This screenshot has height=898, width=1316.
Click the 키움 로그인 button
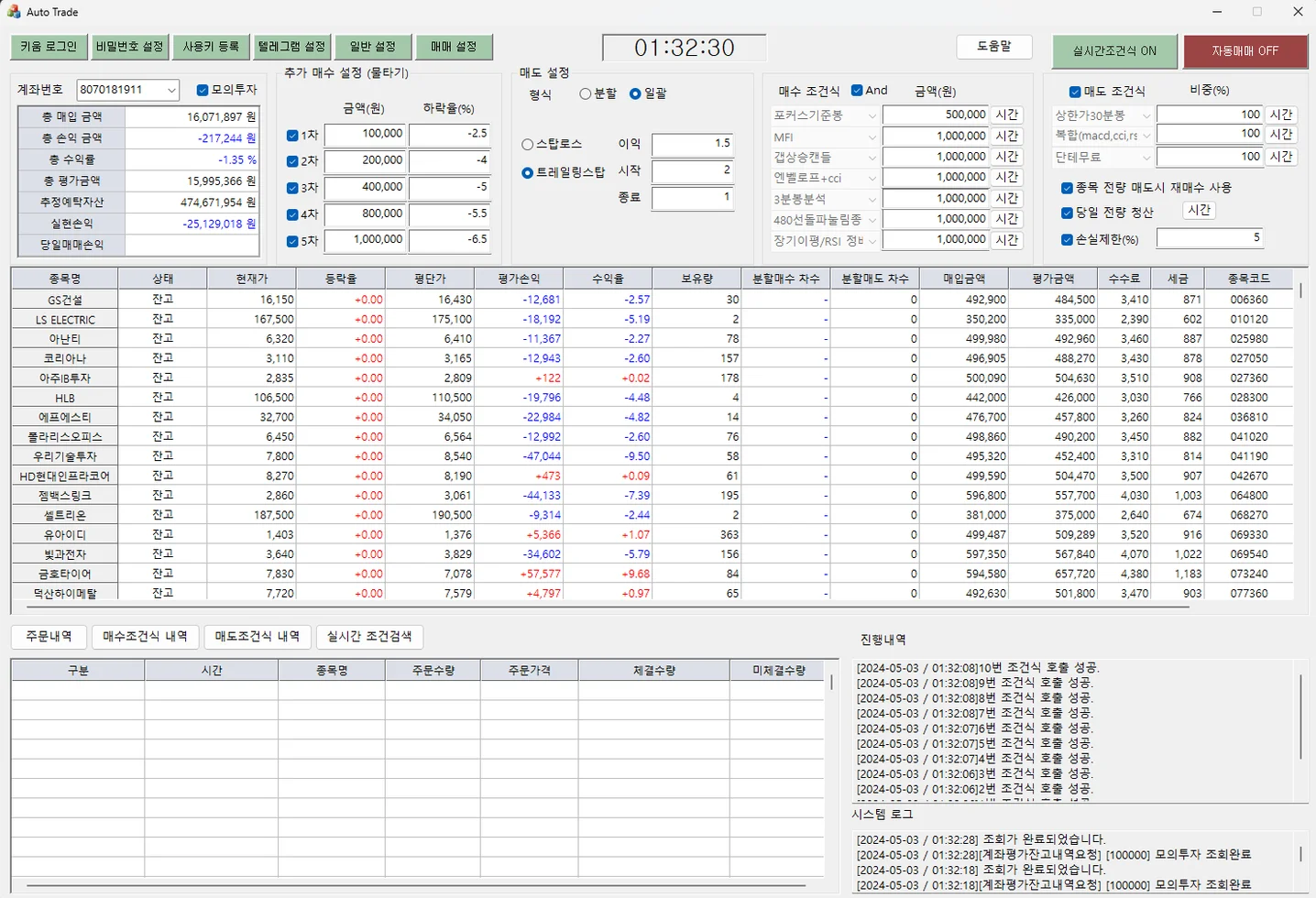tap(49, 47)
